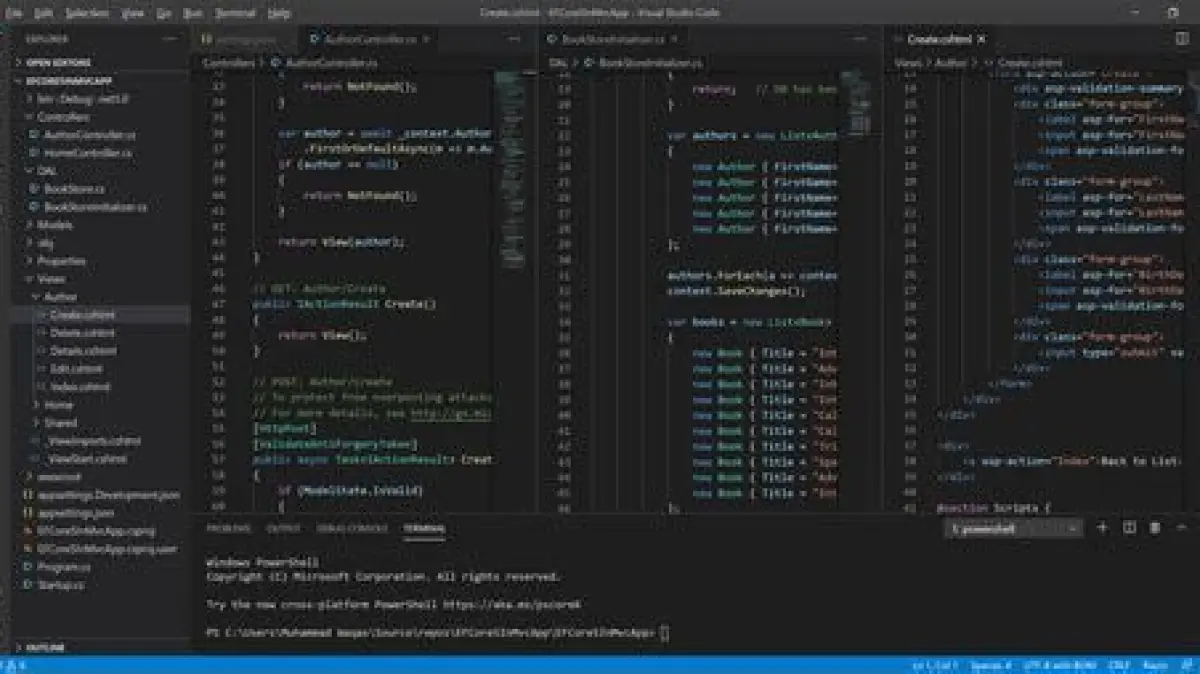Split the terminal using the split icon

click(1129, 528)
